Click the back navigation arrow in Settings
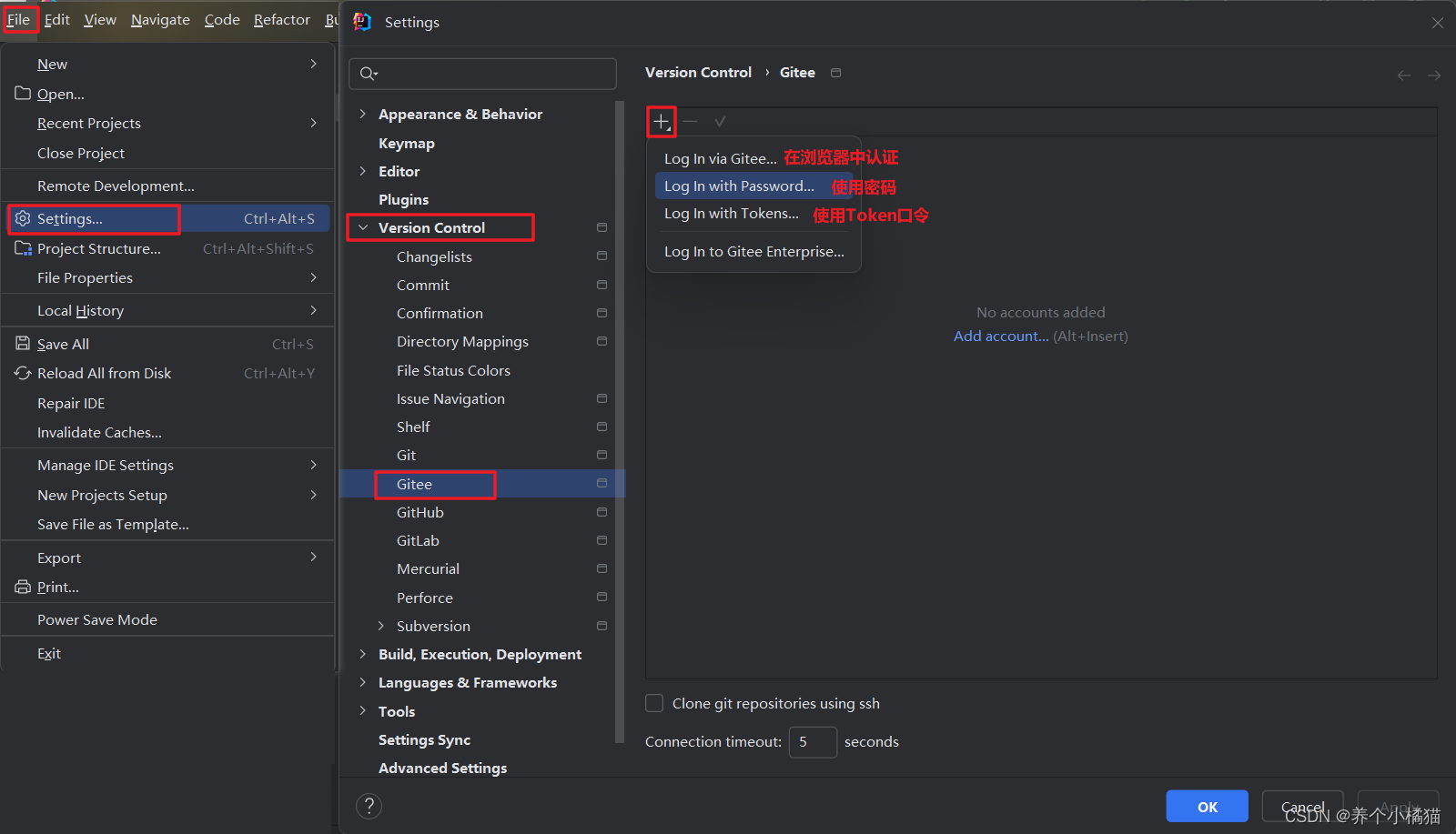The image size is (1456, 834). [x=1404, y=75]
